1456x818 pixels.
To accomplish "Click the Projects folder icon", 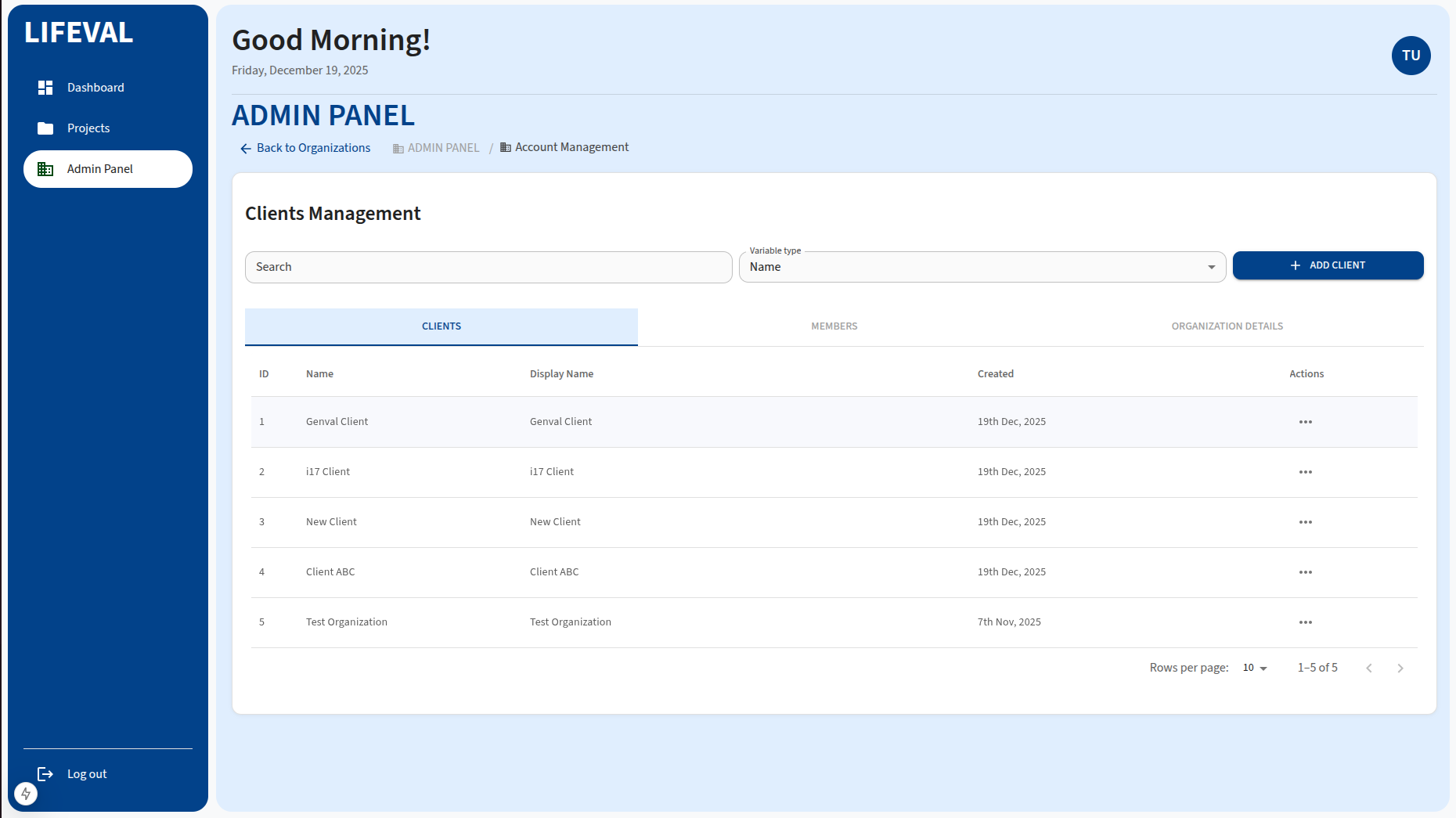I will [45, 128].
